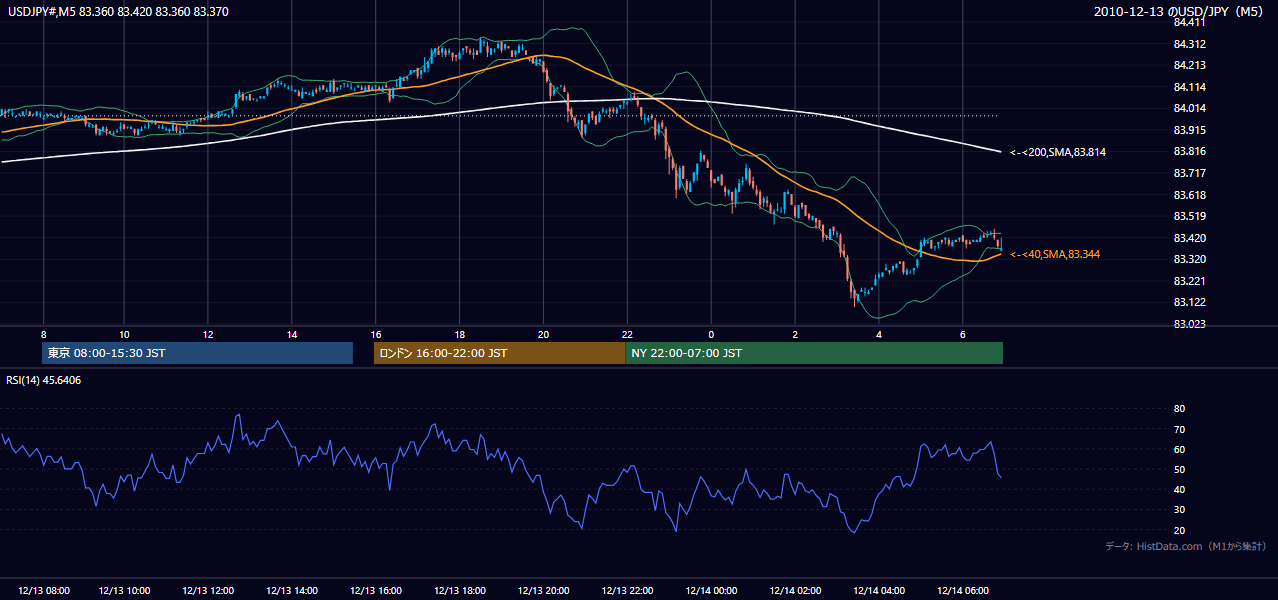
Task: Click hour tick 2 under the price chart
Action: tap(795, 334)
